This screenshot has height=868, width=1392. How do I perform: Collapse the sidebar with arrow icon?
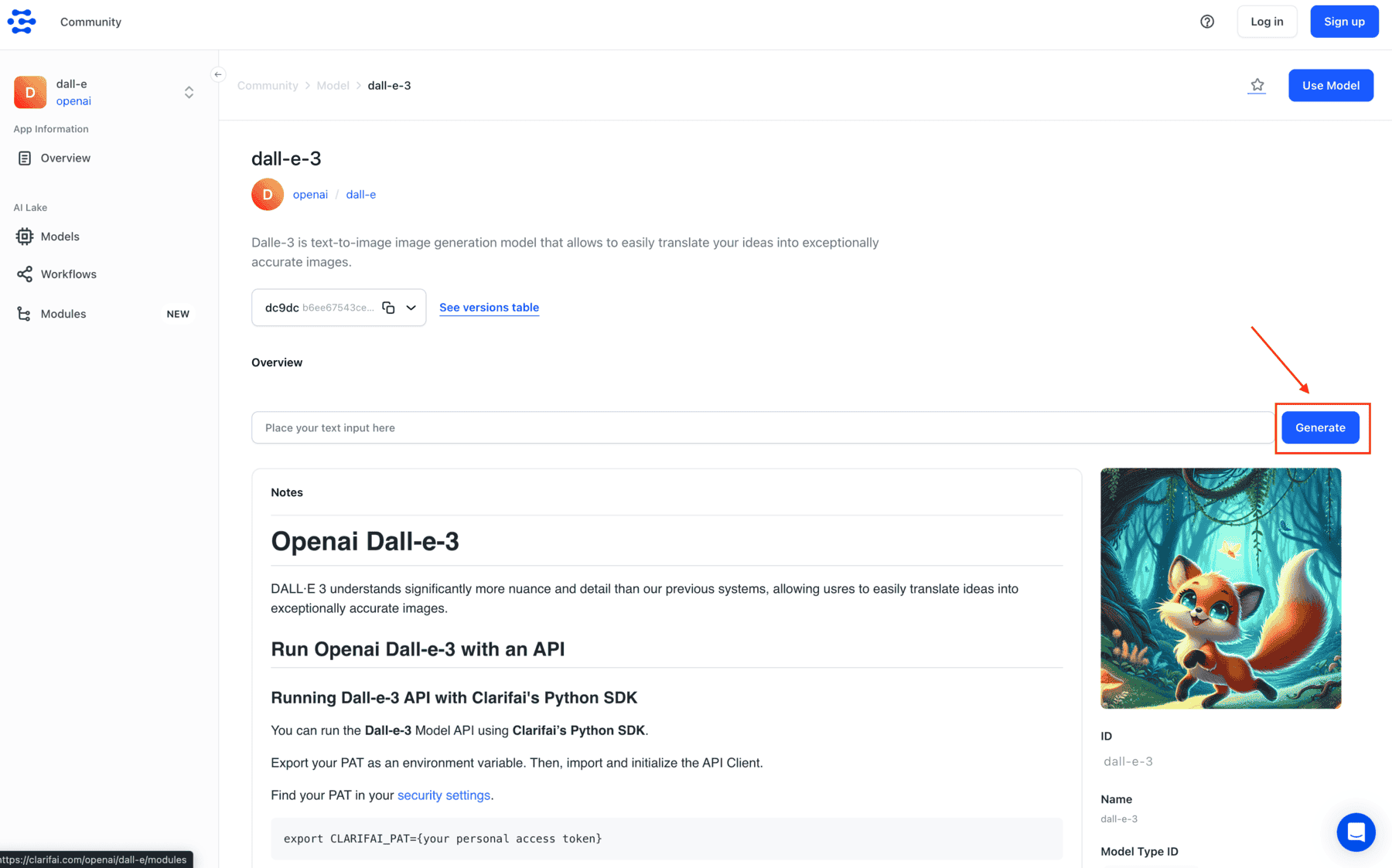[218, 74]
